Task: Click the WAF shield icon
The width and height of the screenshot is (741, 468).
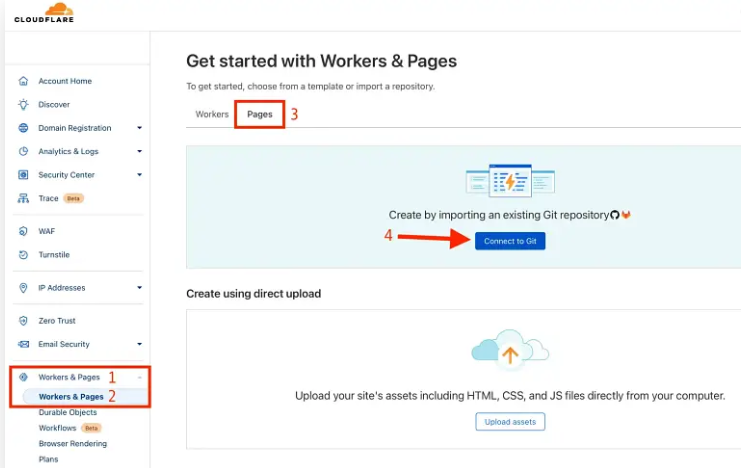Action: click(23, 231)
